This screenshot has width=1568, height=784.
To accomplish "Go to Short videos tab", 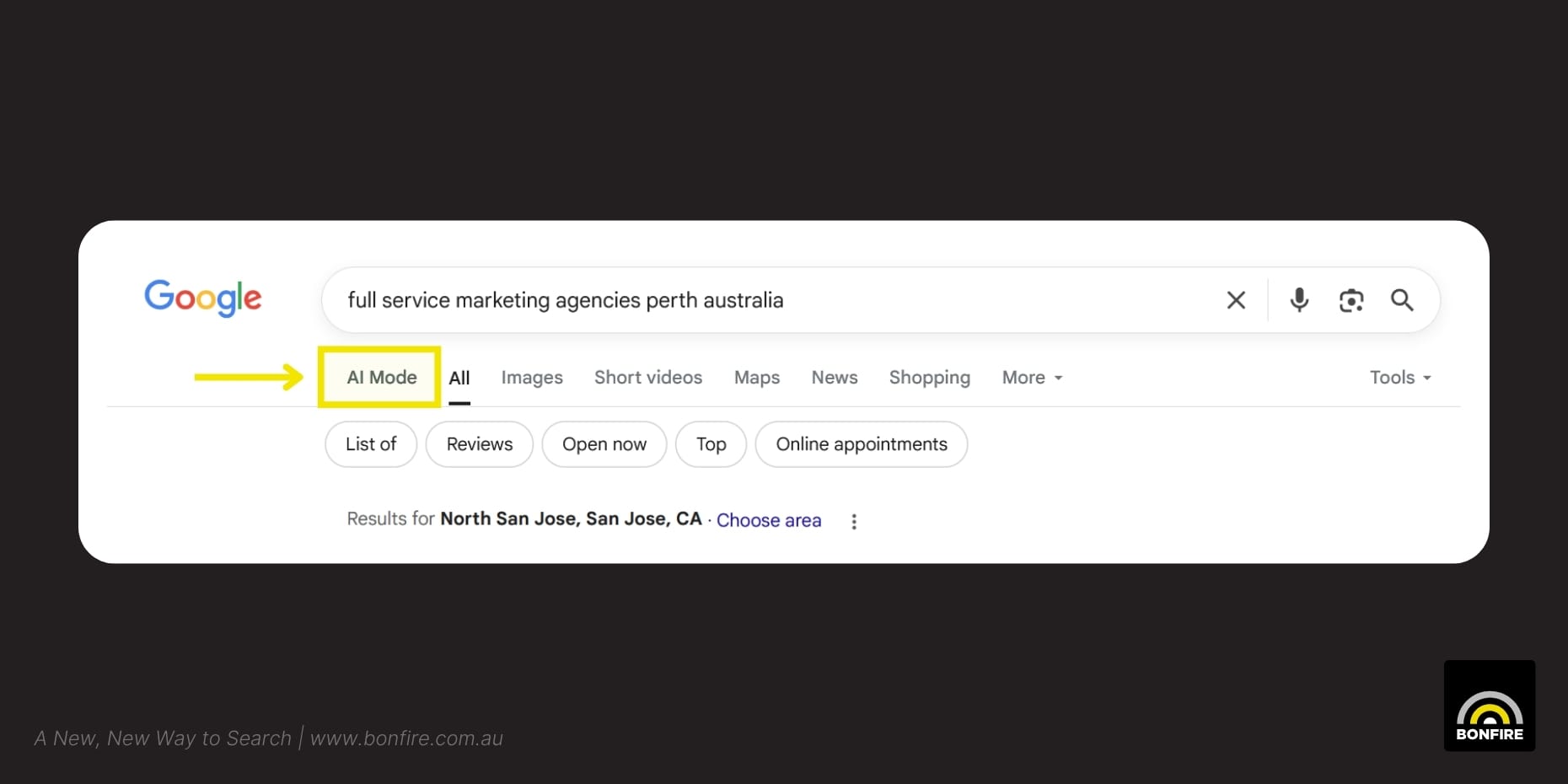I will pos(648,378).
